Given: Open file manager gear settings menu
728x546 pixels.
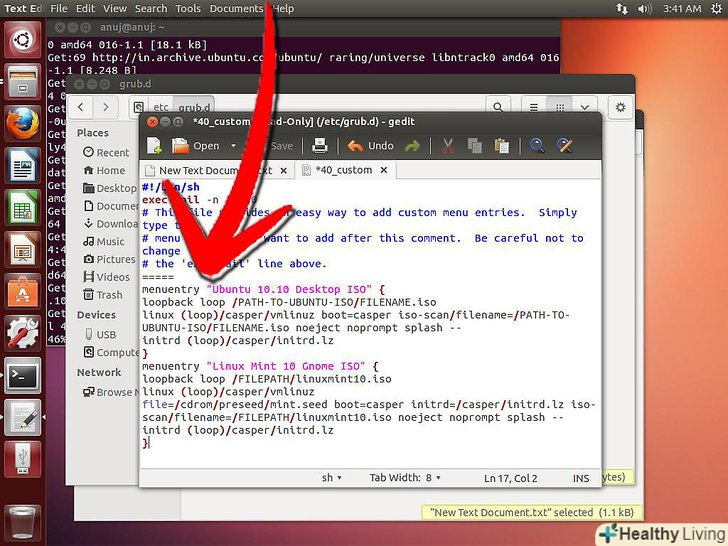Looking at the screenshot, I should tap(620, 107).
